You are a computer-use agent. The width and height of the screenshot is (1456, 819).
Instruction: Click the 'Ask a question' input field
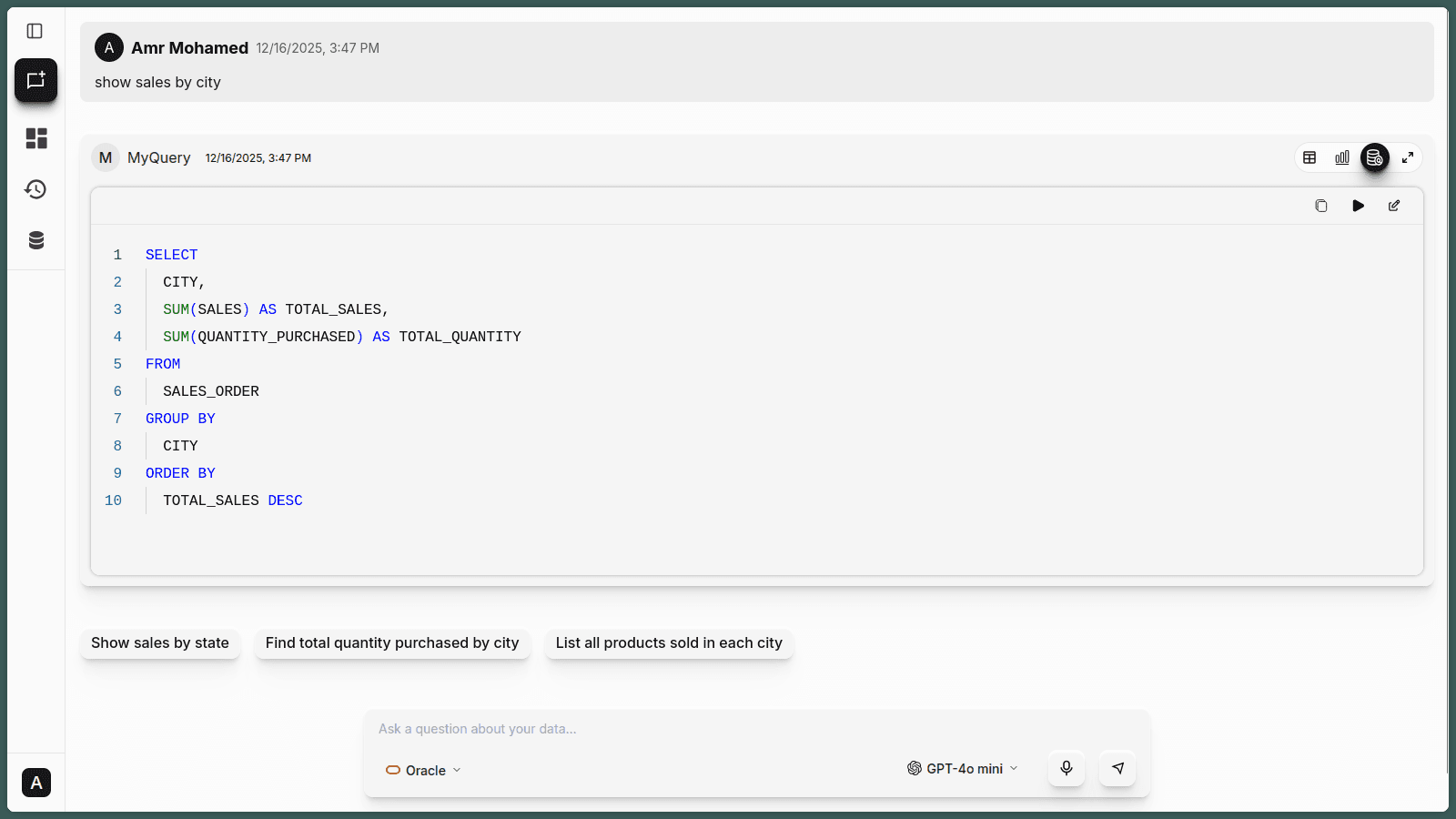(x=637, y=729)
